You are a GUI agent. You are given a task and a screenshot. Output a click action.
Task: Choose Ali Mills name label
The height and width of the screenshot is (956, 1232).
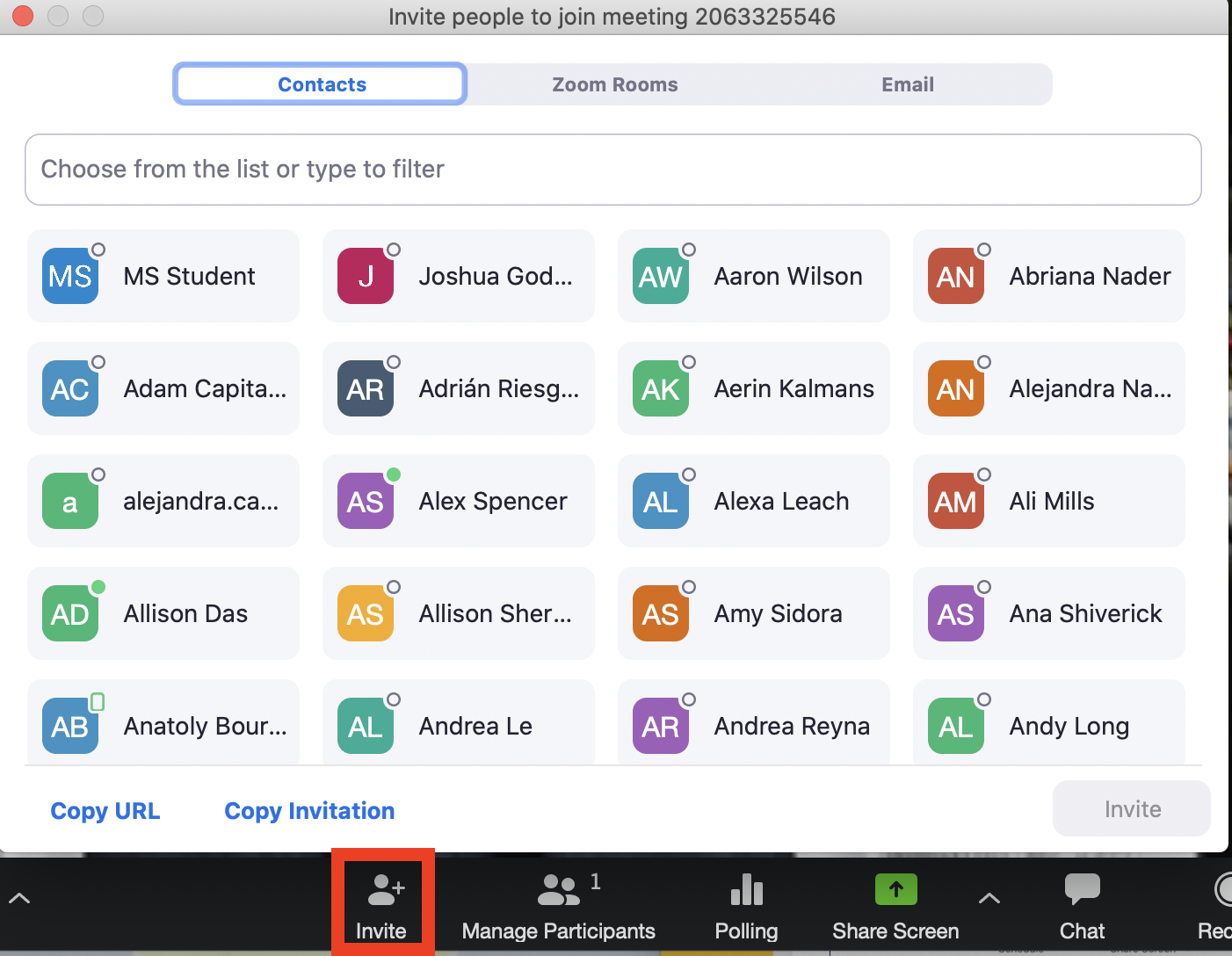(1052, 501)
